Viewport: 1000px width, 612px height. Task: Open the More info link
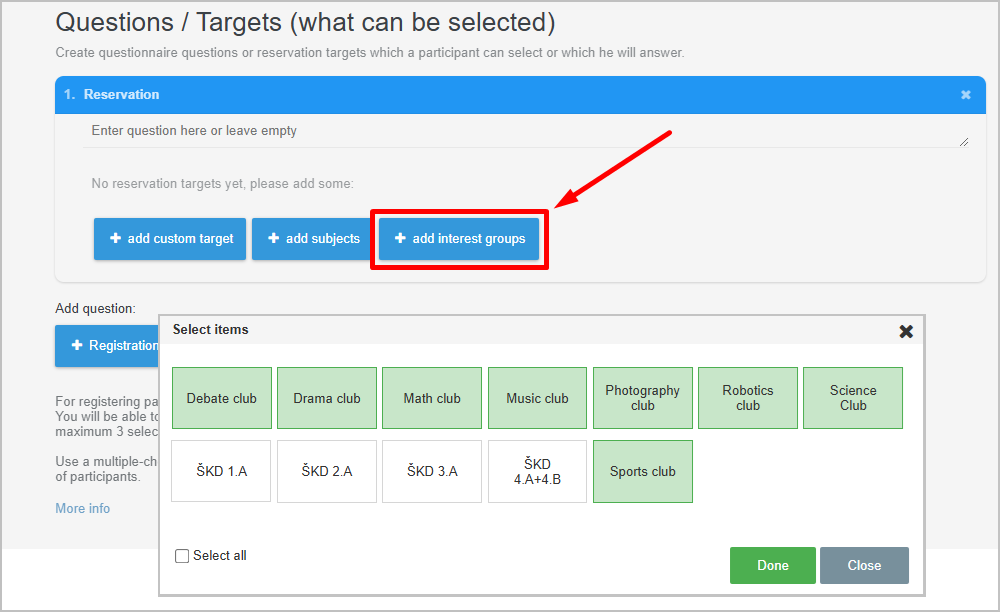click(83, 509)
